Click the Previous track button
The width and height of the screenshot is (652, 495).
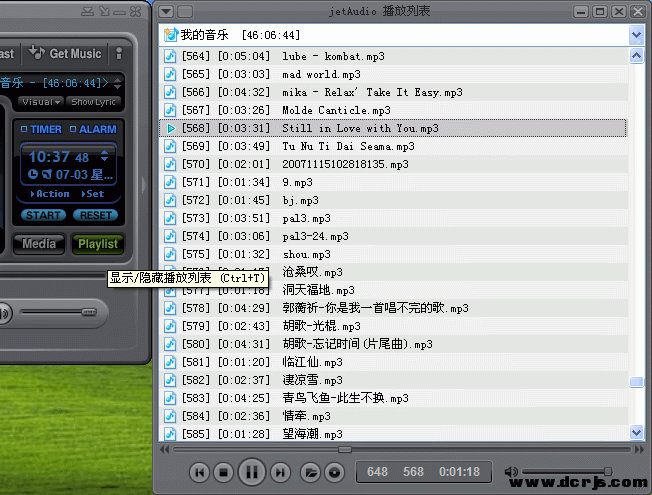[x=199, y=471]
